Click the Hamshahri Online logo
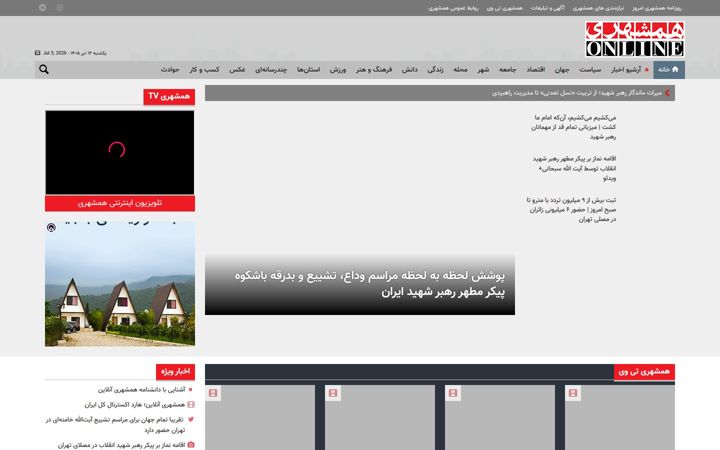 tap(635, 39)
